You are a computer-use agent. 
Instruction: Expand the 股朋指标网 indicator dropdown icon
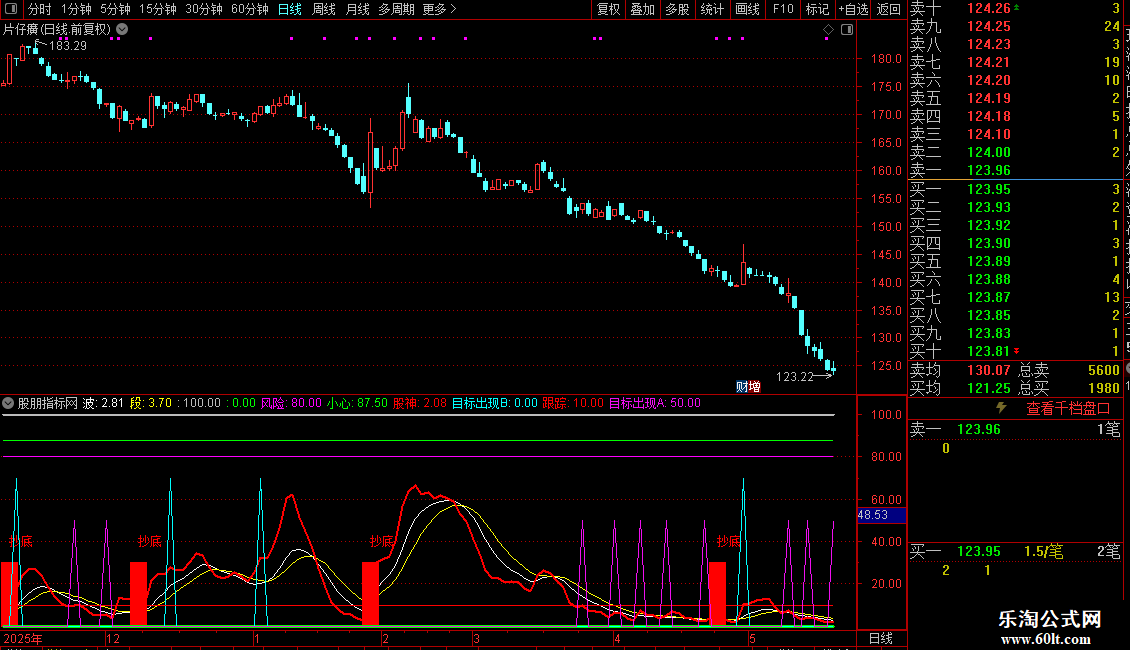8,403
